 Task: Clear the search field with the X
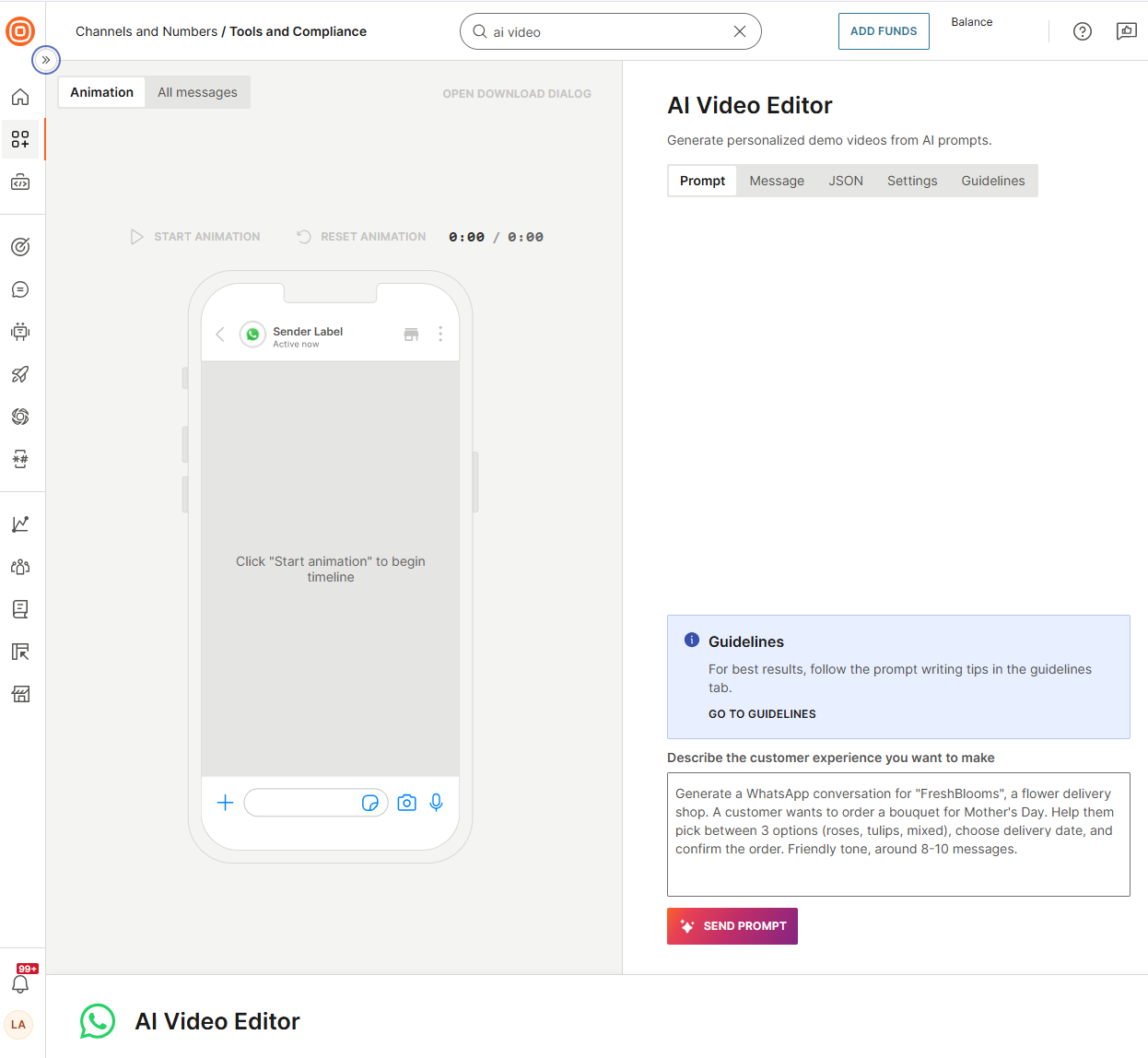click(740, 31)
